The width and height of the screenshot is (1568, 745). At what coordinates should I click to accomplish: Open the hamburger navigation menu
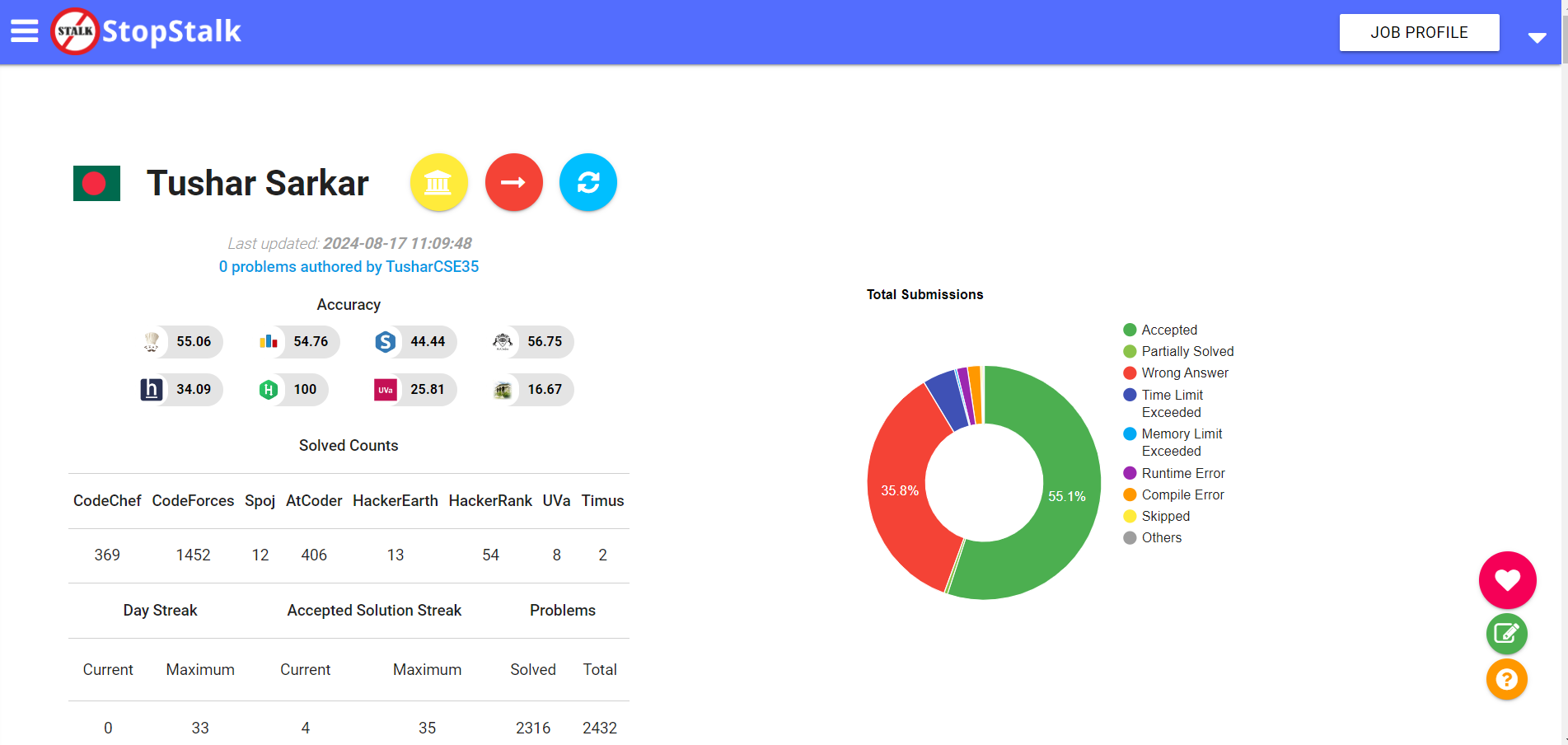[x=25, y=31]
